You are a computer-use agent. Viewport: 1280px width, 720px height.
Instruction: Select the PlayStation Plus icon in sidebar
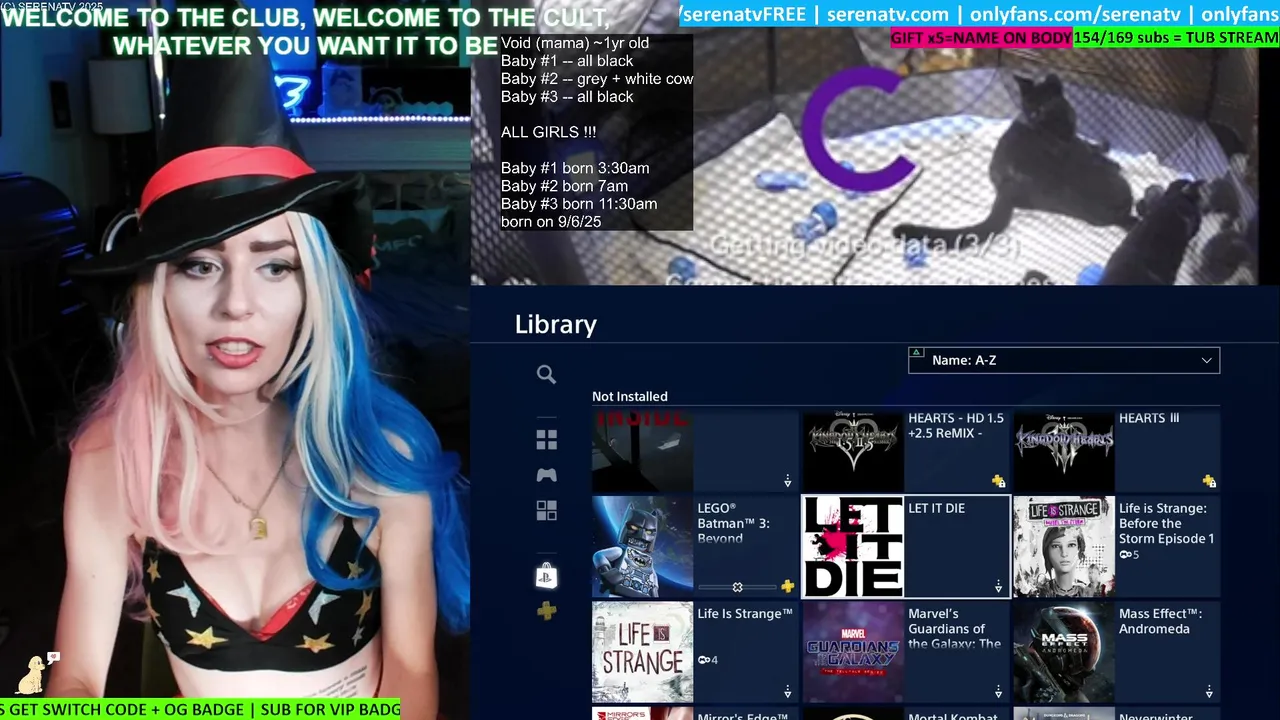tap(546, 611)
